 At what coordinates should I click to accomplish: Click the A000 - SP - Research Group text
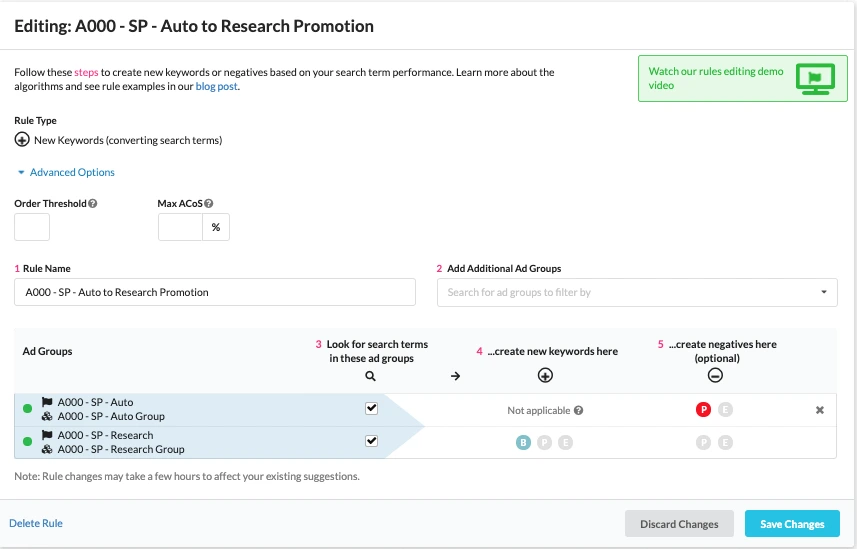tap(121, 449)
